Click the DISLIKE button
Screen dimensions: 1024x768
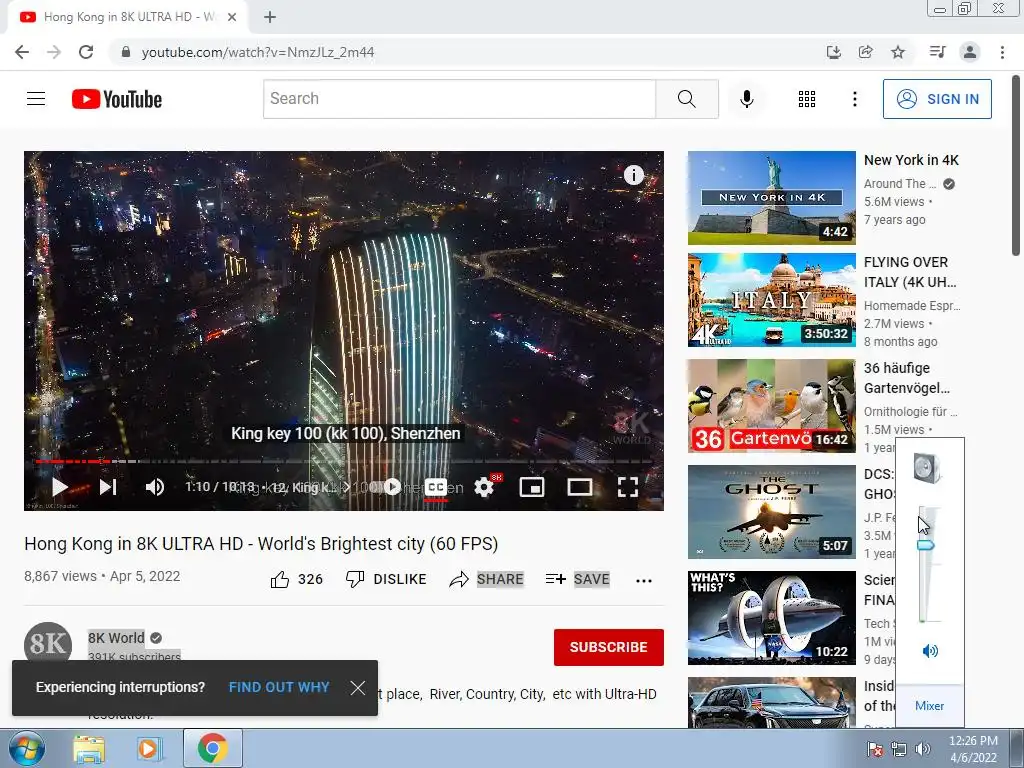[386, 579]
